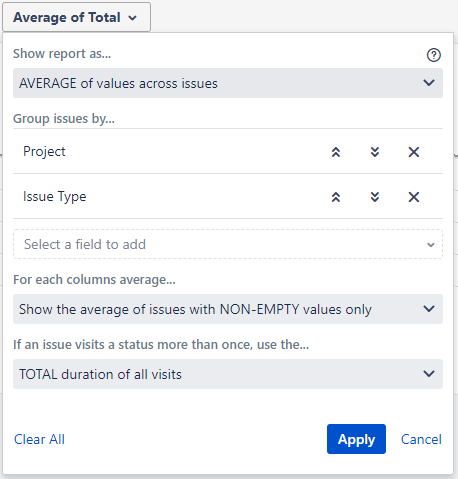Click chevron arrow of Show report as dropdown
Image resolution: width=458 pixels, height=479 pixels.
[x=429, y=83]
